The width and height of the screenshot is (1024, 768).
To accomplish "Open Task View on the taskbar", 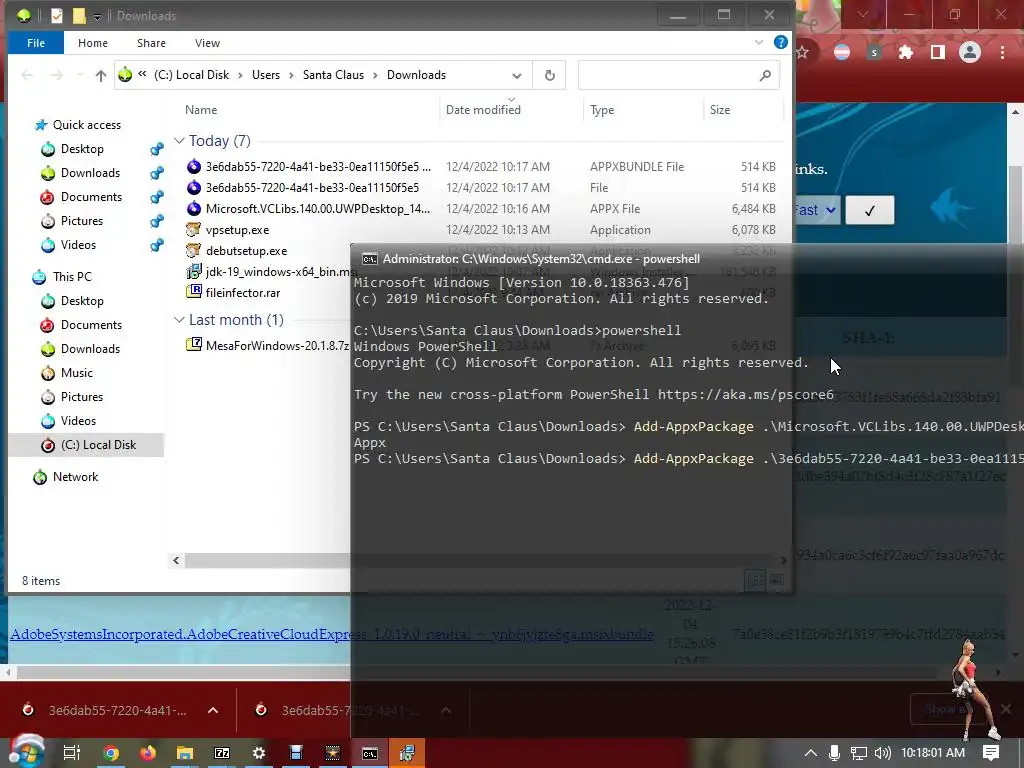I will click(x=71, y=753).
